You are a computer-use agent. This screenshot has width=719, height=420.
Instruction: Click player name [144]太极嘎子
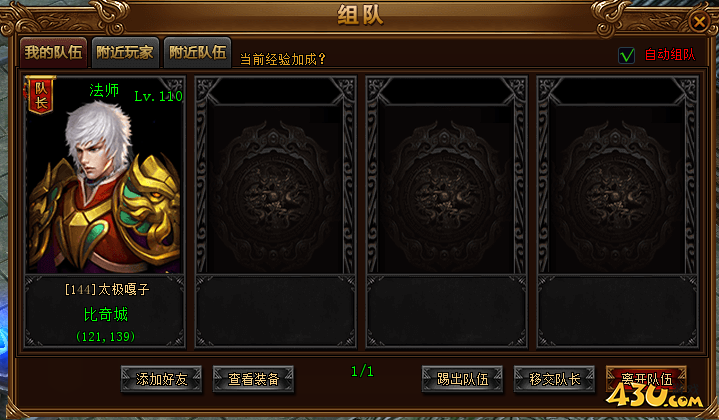(107, 289)
